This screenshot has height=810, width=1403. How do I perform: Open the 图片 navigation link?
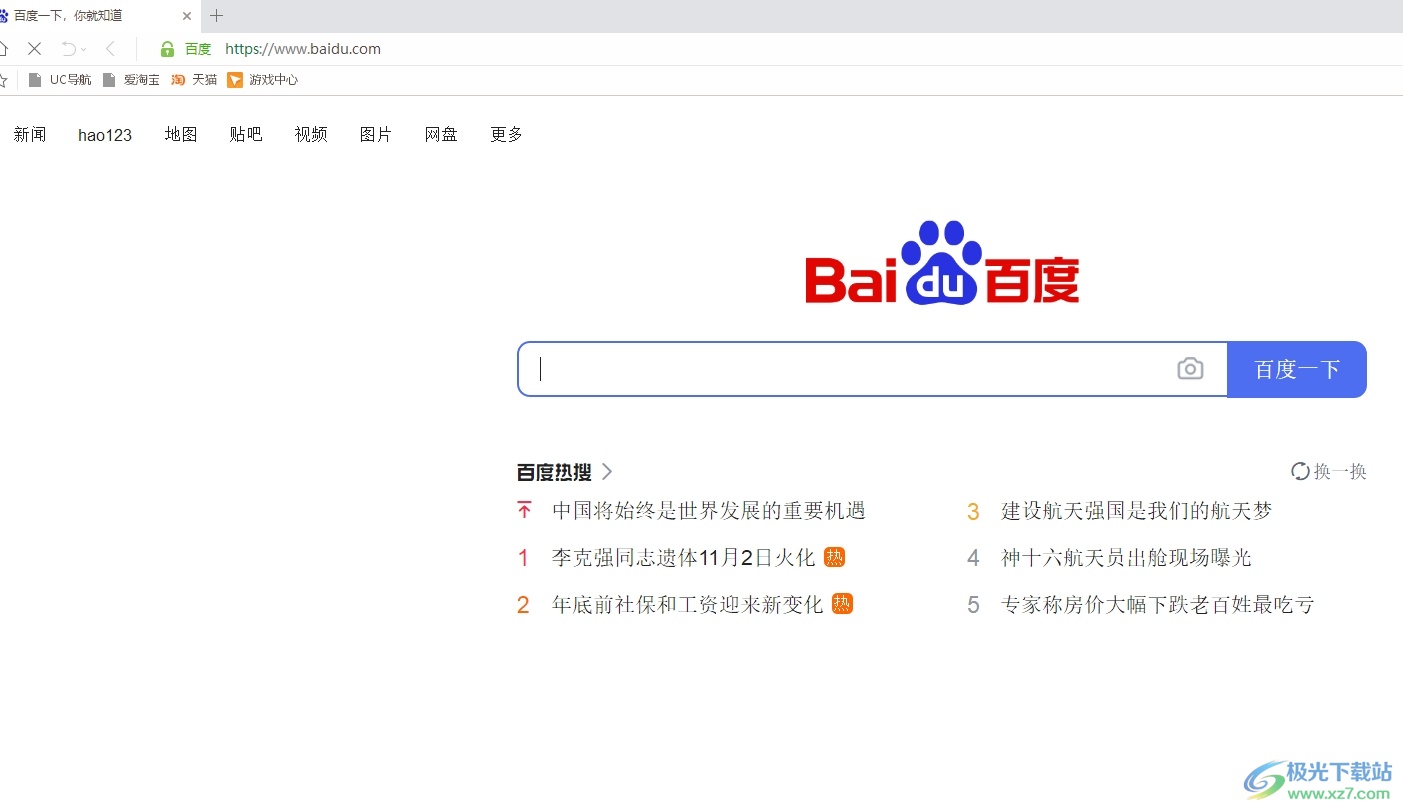tap(376, 134)
